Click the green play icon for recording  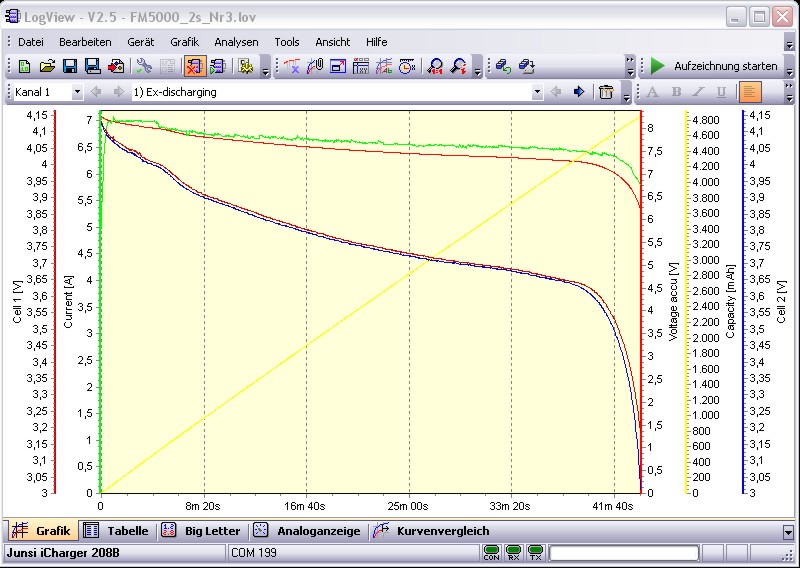tap(658, 66)
